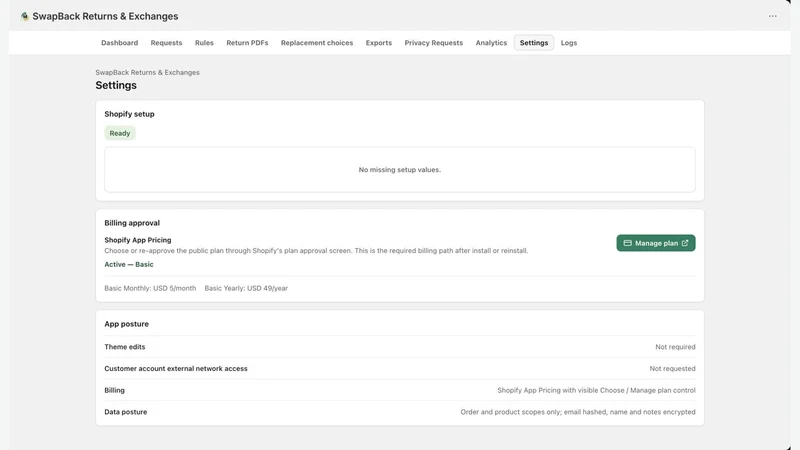The image size is (800, 450).
Task: Click the Active — Basic plan status
Action: (x=129, y=264)
